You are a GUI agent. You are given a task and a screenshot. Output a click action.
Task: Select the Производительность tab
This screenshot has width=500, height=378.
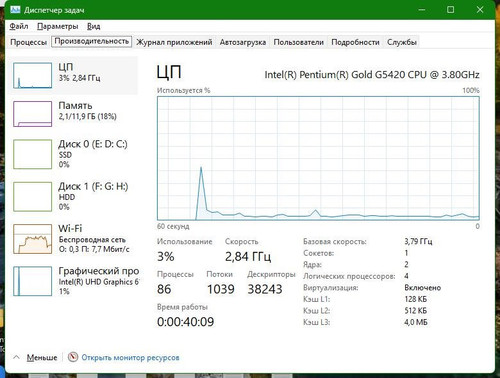92,41
